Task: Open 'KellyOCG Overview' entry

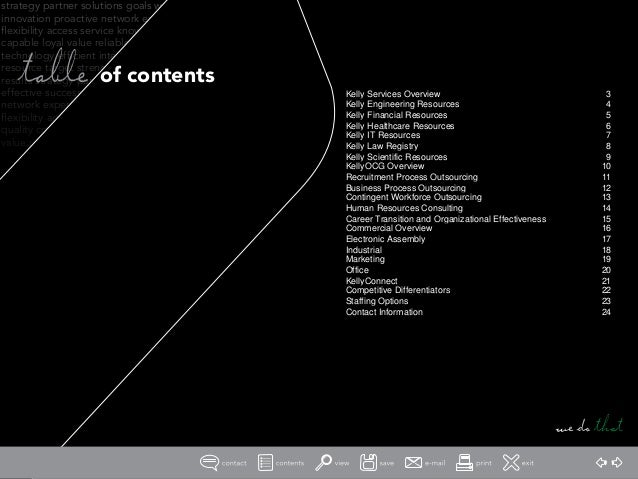Action: click(385, 166)
